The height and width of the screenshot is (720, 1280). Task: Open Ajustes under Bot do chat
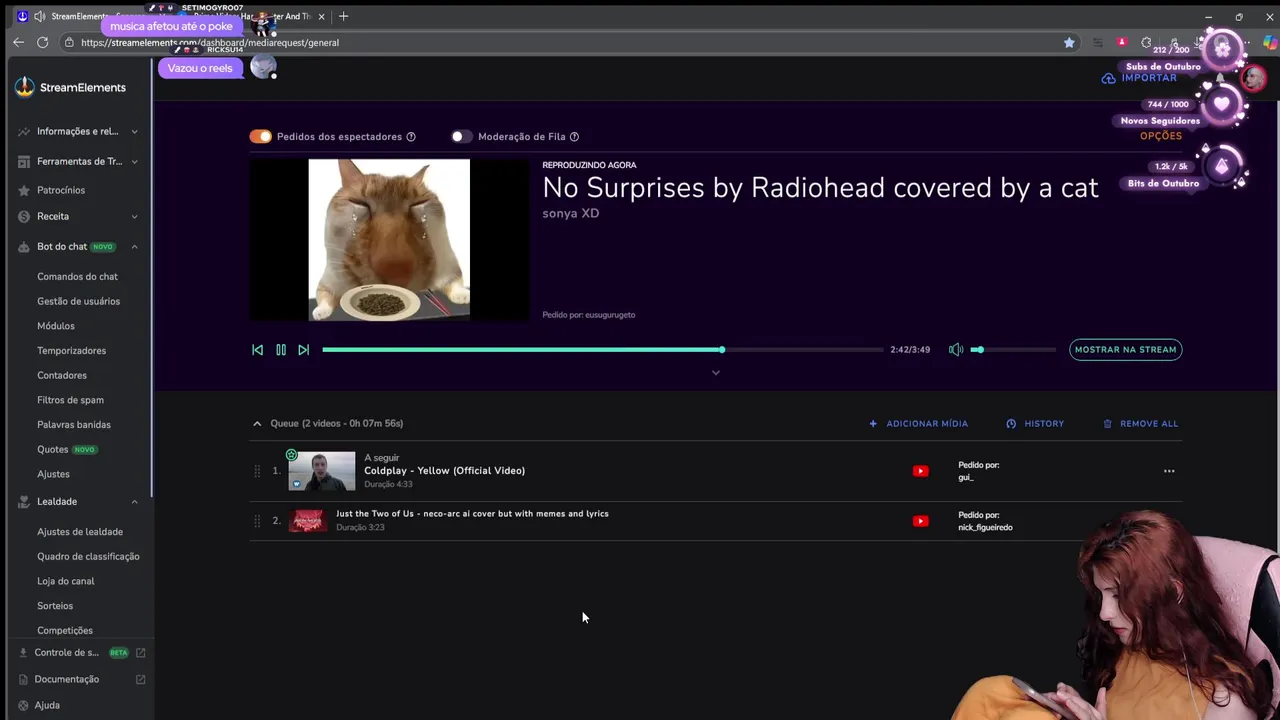coord(53,474)
